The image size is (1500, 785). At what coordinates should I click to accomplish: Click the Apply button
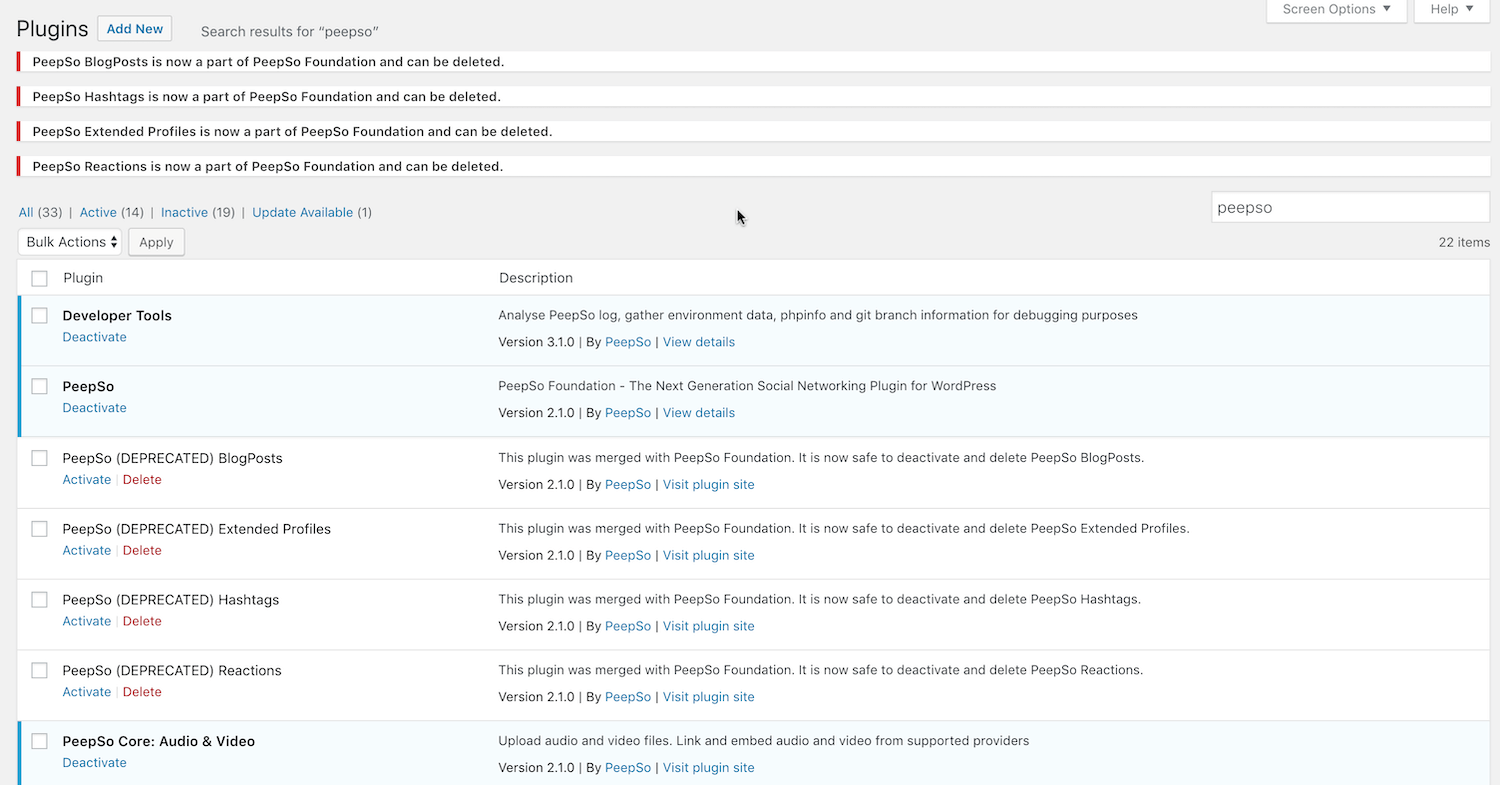(156, 242)
